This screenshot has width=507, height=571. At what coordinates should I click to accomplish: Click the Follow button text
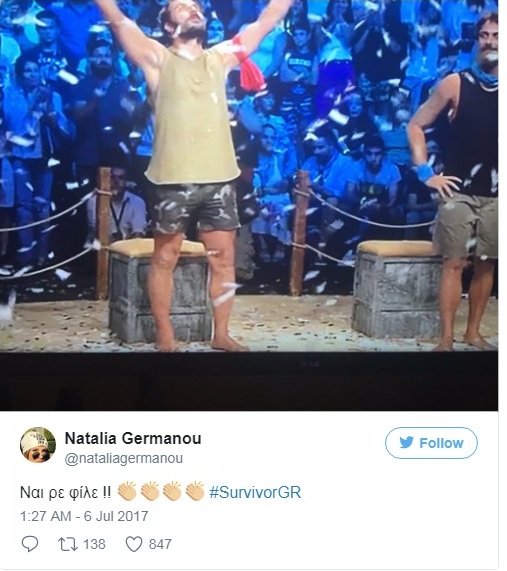tap(441, 443)
